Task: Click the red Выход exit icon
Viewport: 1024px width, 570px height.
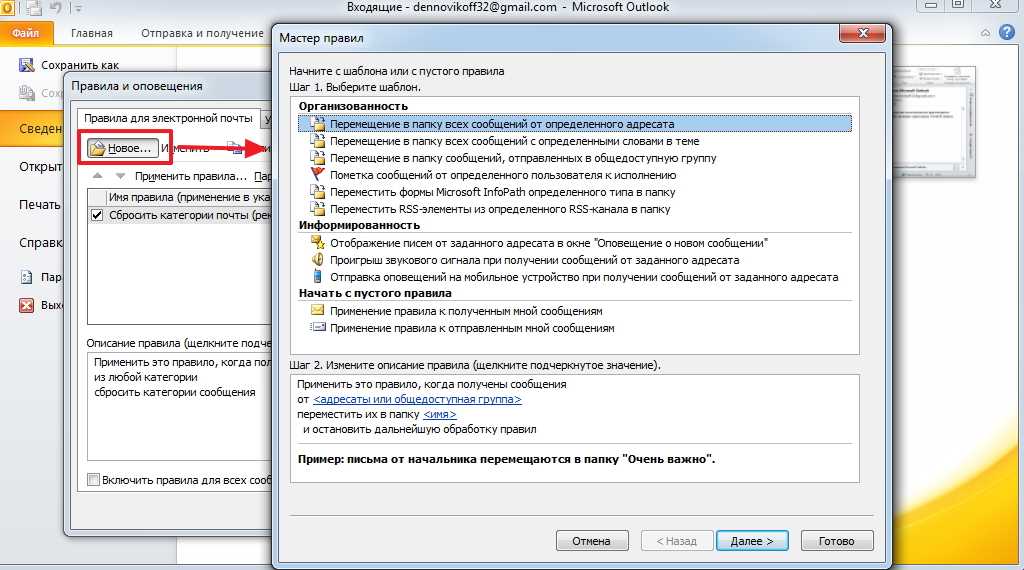Action: (x=27, y=306)
